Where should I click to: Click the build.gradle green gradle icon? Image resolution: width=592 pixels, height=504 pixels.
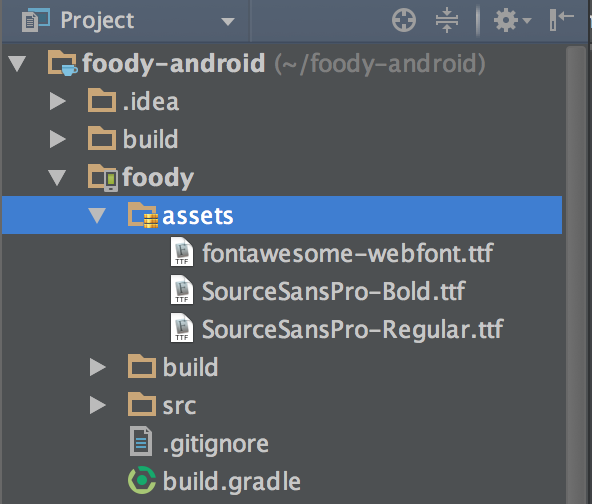pos(142,480)
